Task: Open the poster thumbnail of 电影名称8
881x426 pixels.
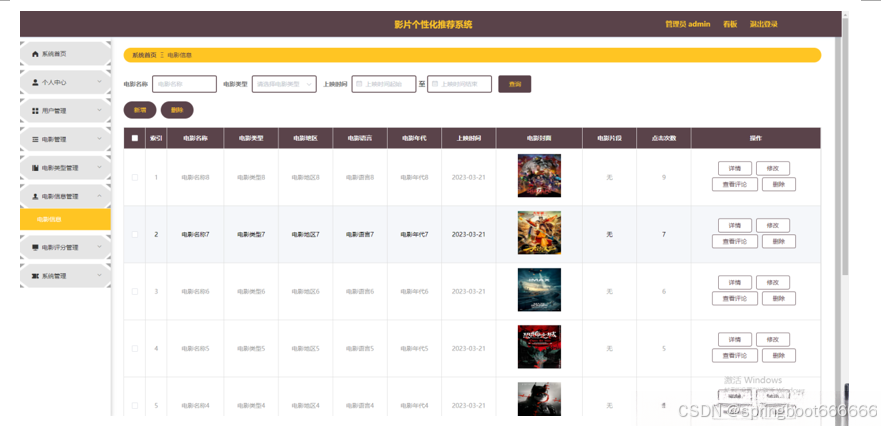Action: (539, 176)
